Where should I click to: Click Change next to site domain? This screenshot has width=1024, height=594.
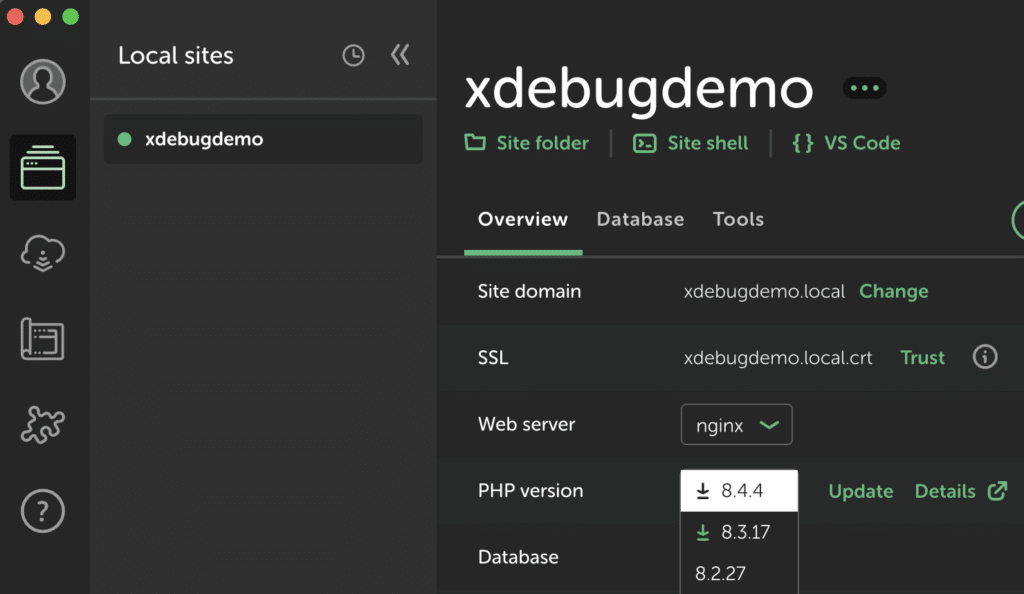coord(893,291)
